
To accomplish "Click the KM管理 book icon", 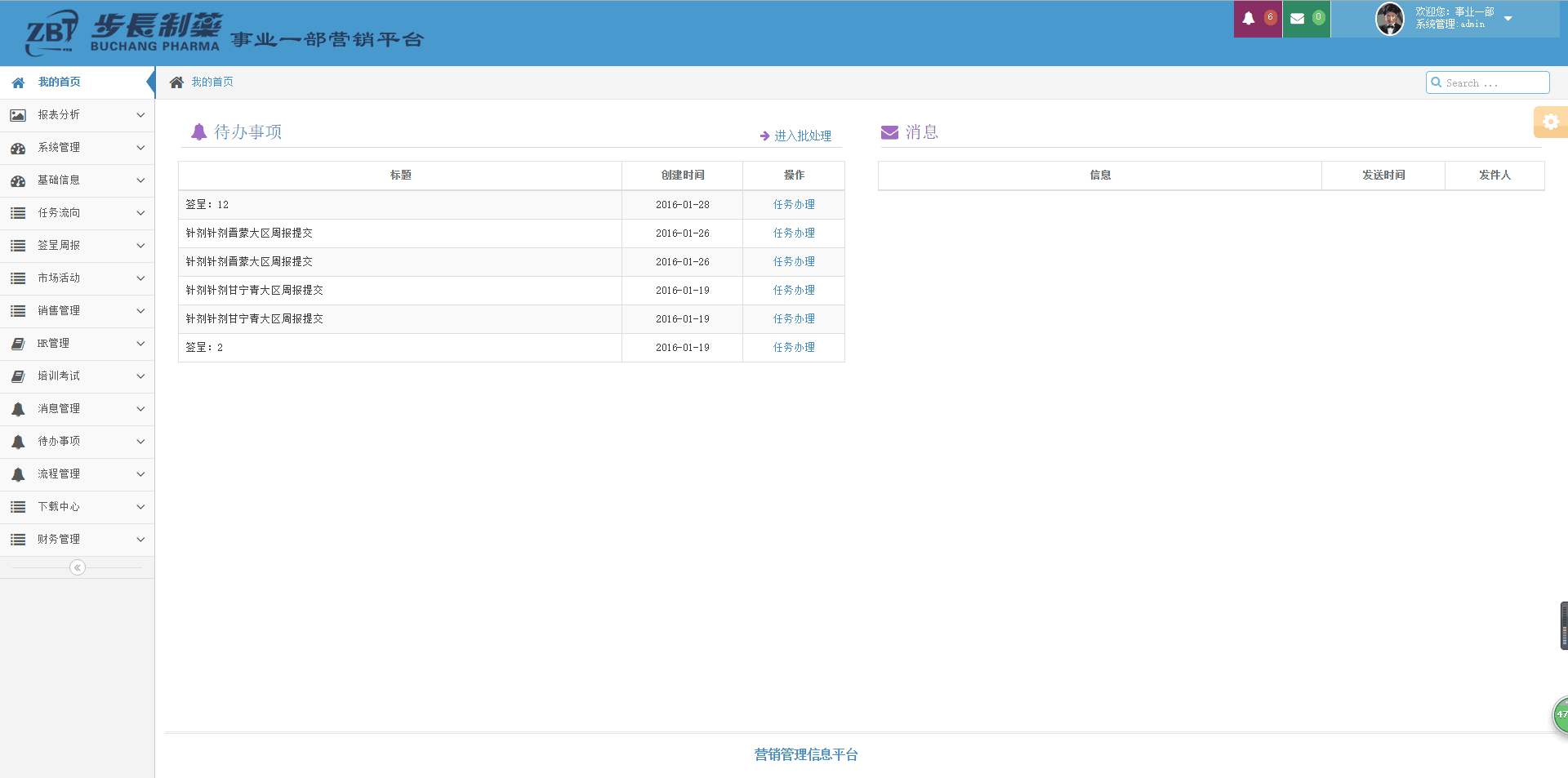I will (x=18, y=344).
